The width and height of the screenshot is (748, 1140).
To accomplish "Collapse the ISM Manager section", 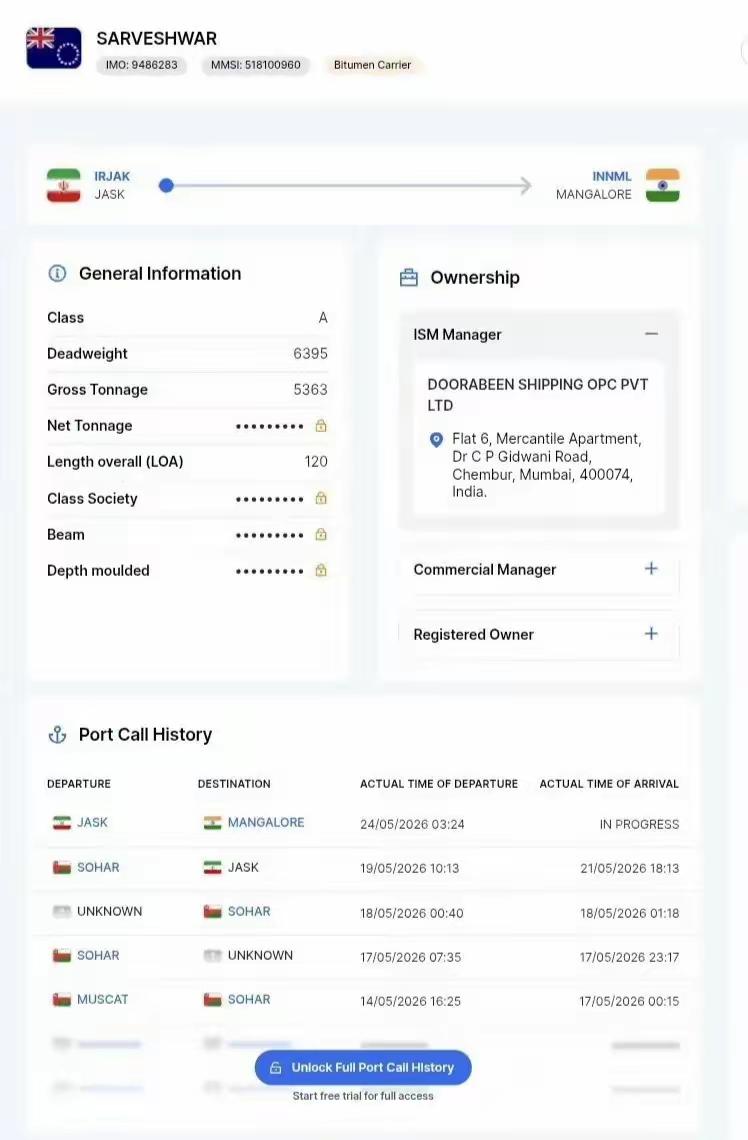I will [x=651, y=334].
